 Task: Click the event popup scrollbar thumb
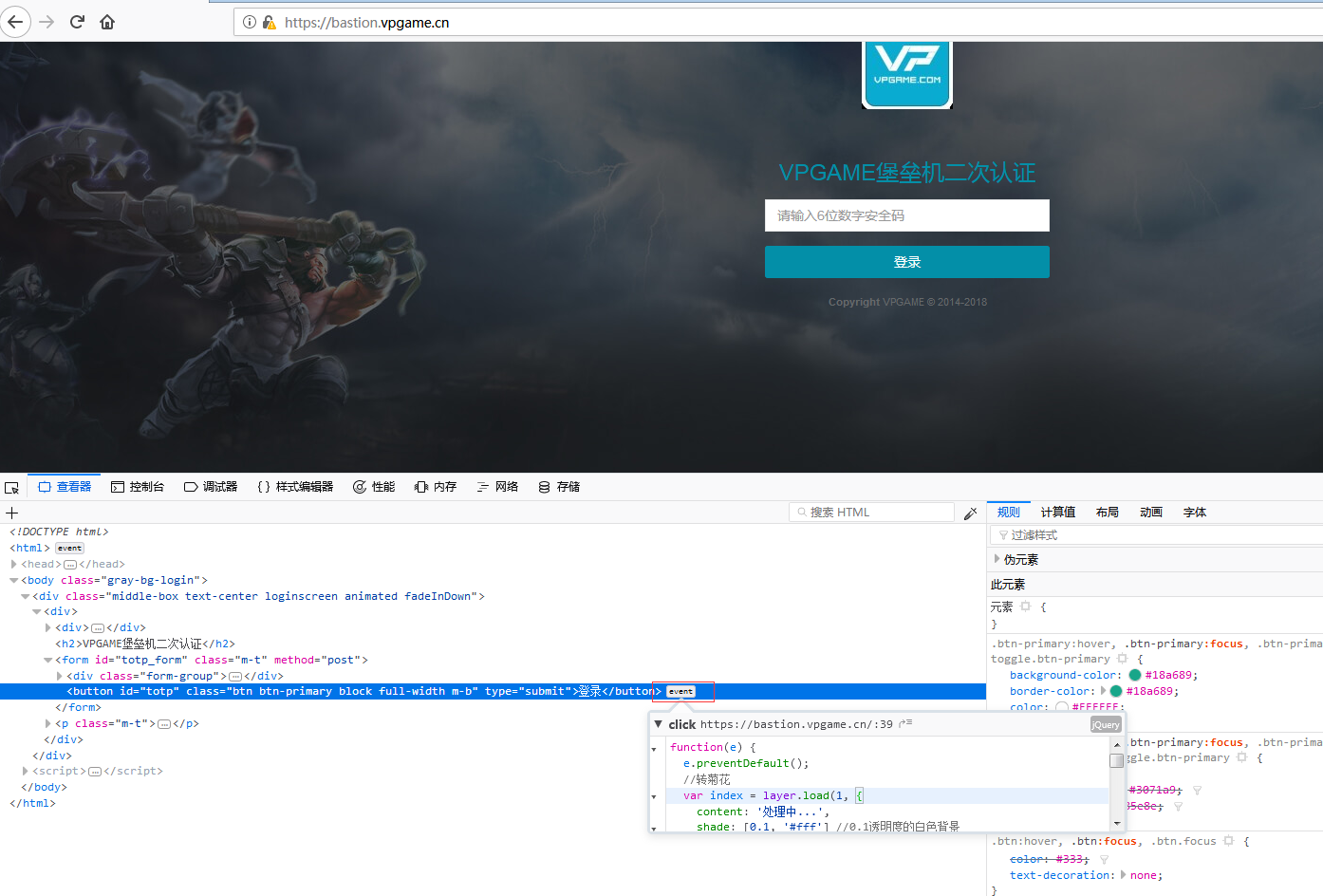1117,760
